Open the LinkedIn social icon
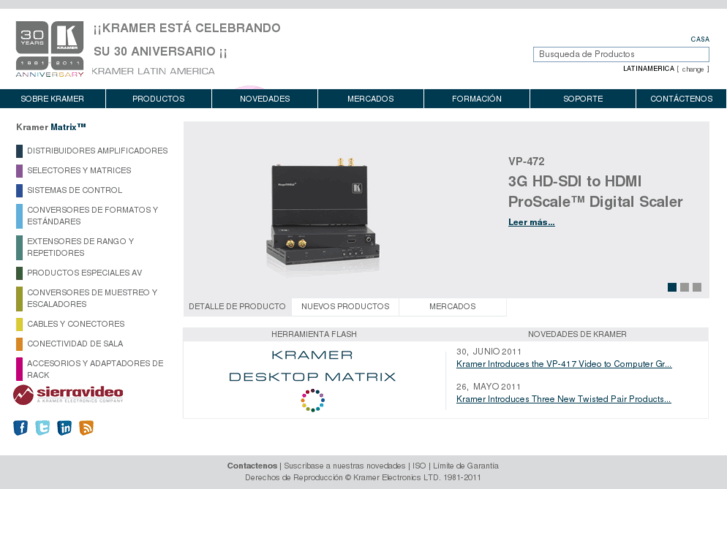The image size is (727, 545). click(64, 428)
